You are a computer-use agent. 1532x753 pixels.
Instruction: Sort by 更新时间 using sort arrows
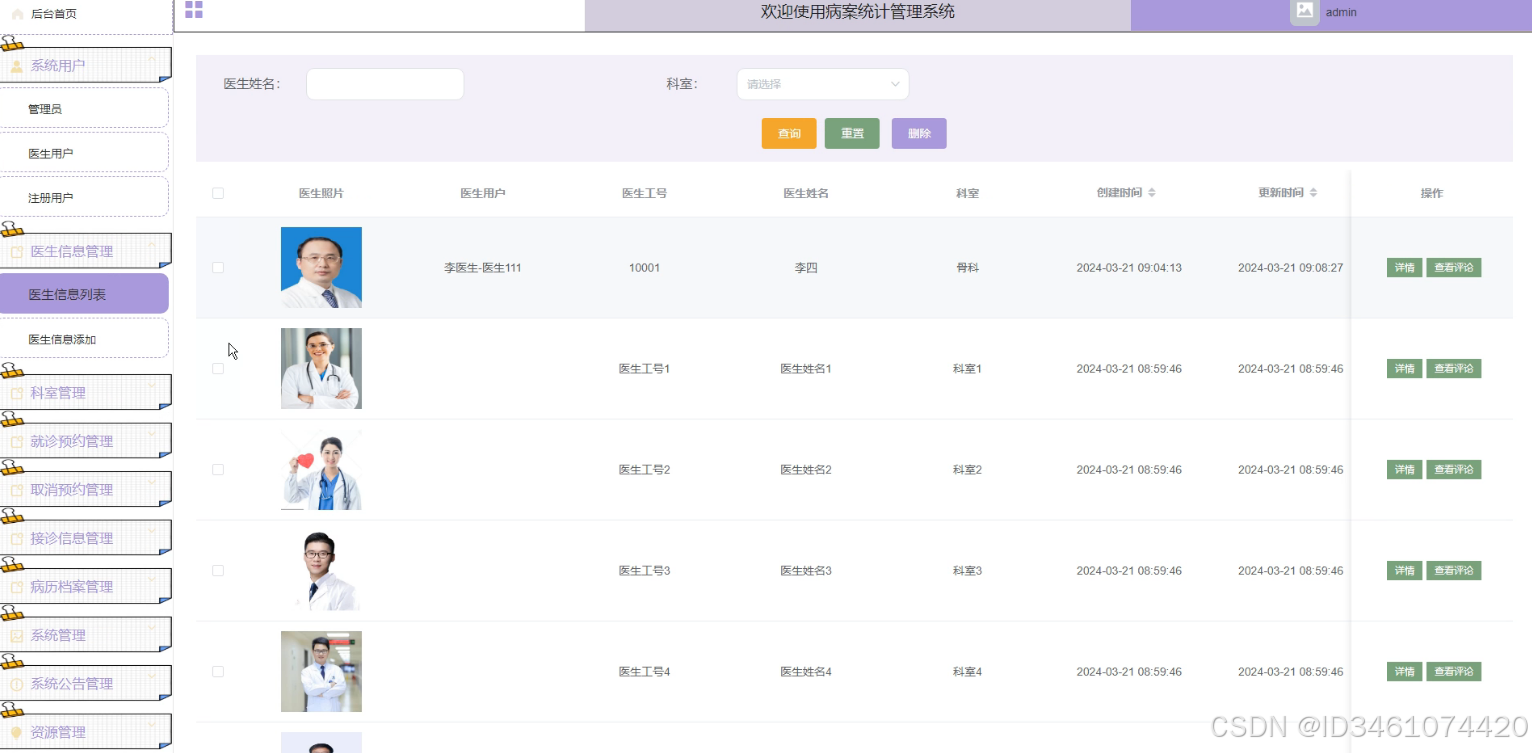[1314, 193]
